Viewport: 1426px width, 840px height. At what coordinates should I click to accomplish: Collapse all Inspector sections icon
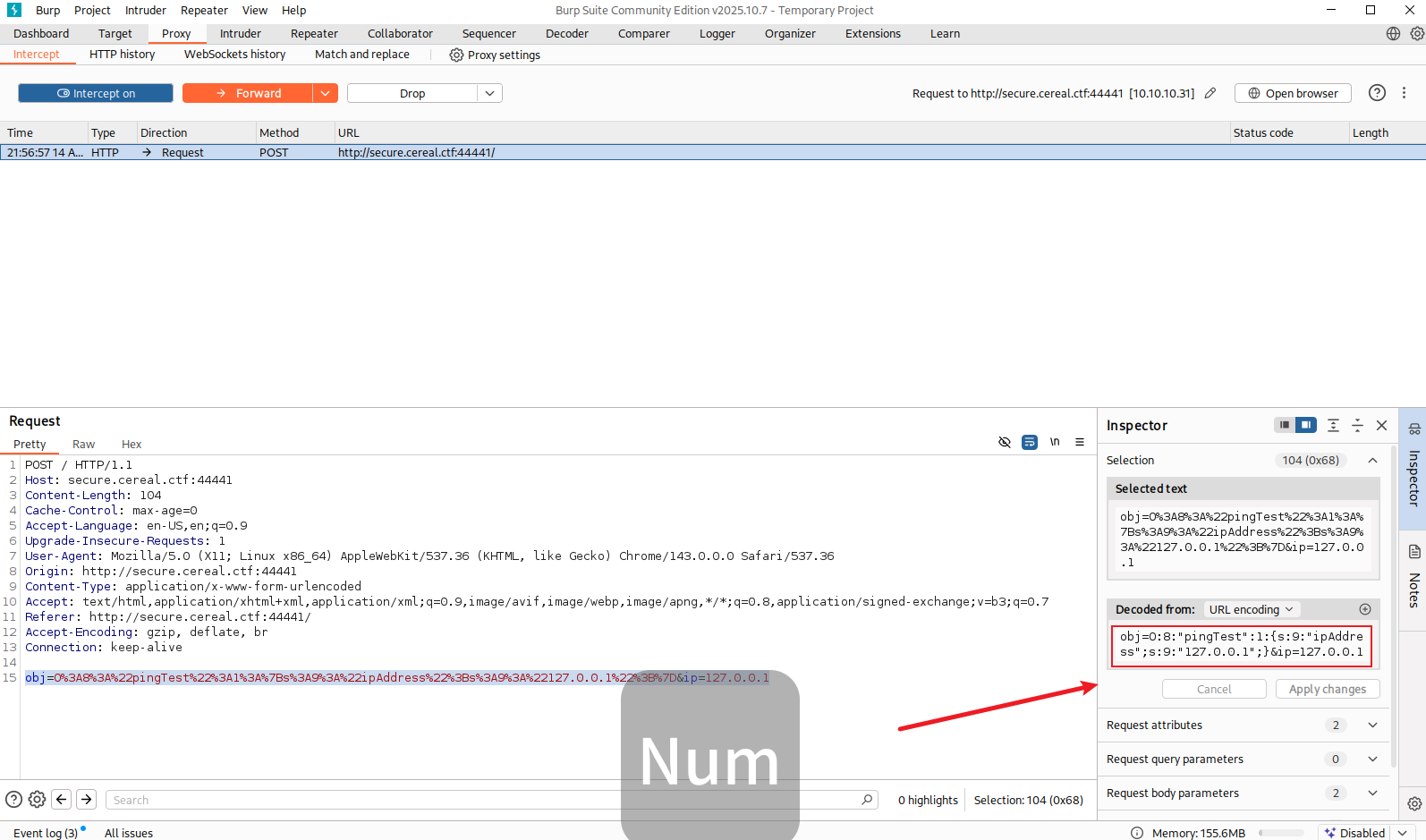pos(1357,426)
